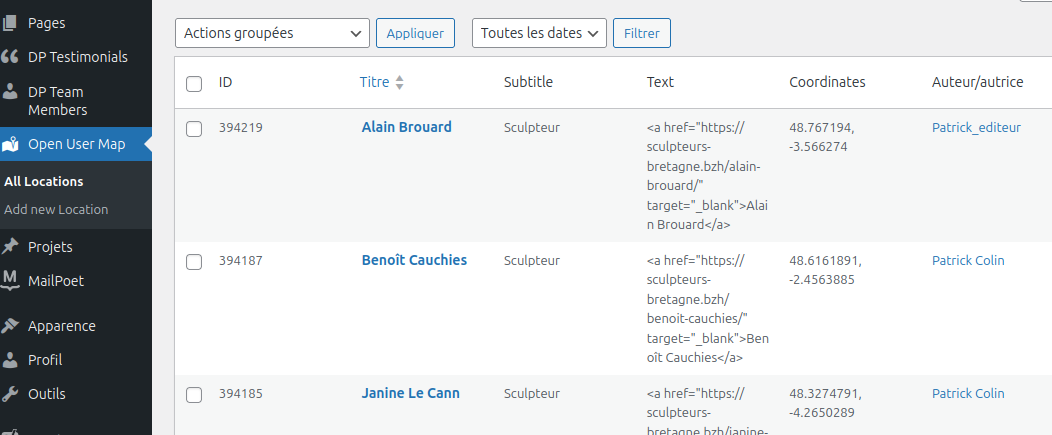Click the Open User Map icon
Viewport: 1052px width, 435px height.
click(11, 144)
